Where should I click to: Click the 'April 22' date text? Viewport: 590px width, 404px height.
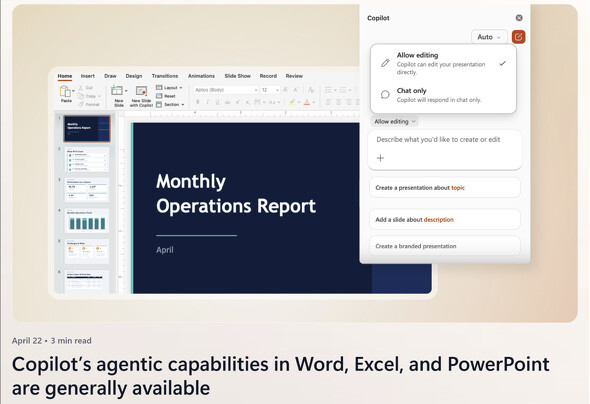(x=27, y=341)
